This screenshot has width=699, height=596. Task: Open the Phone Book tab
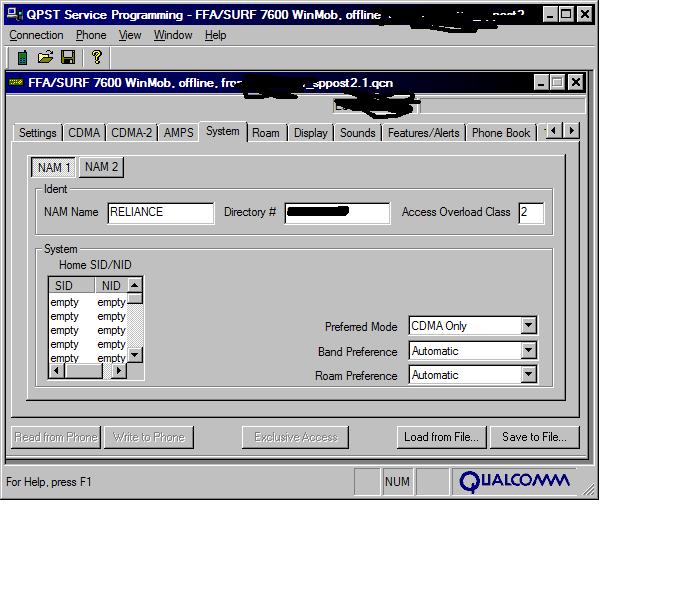tap(500, 133)
